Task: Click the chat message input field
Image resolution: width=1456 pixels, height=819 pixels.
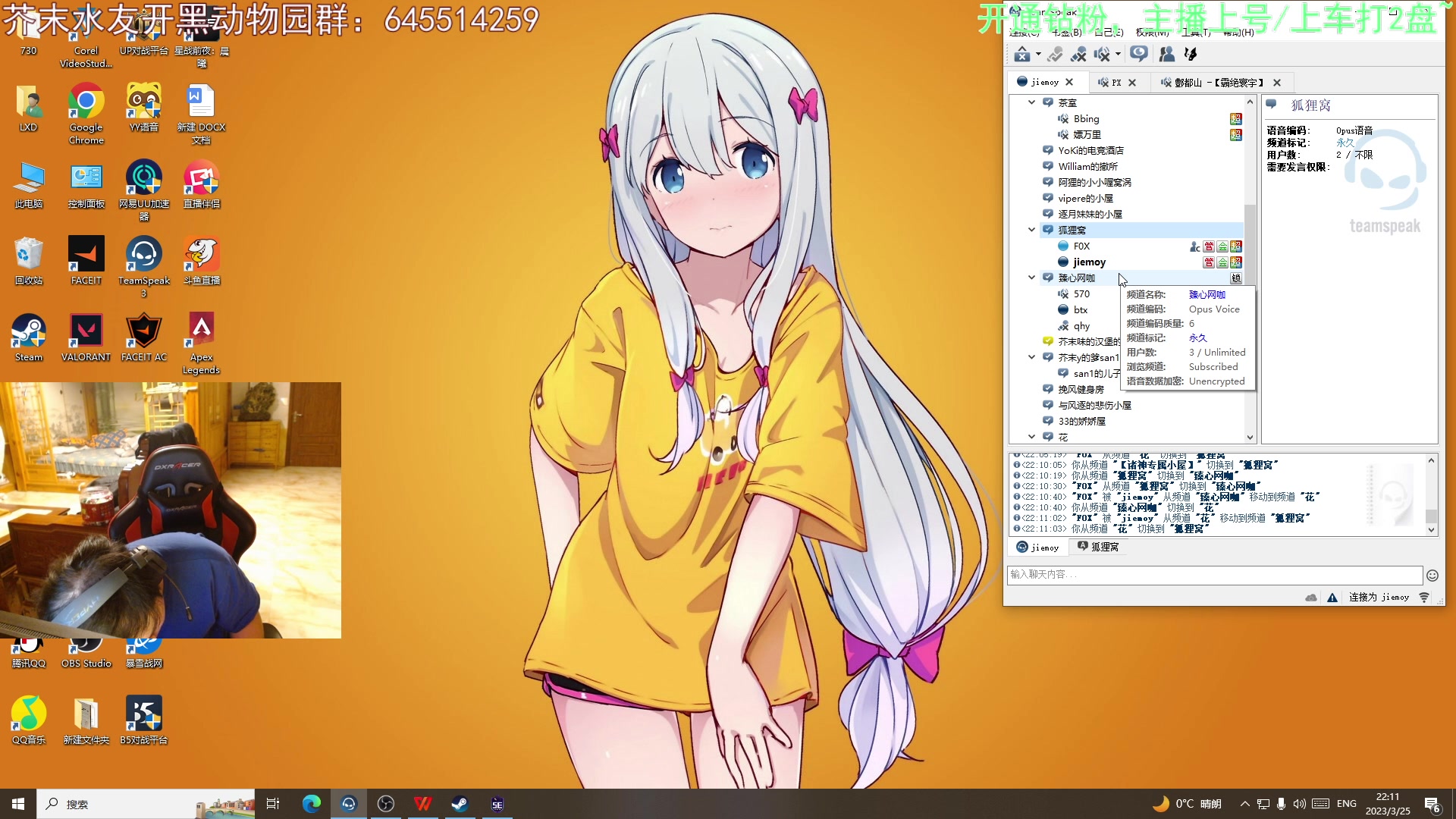Action: 1214,575
